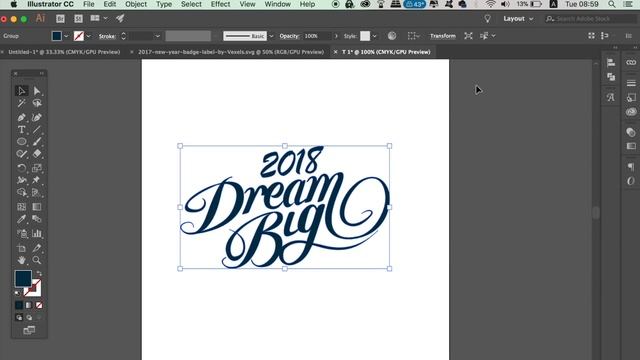
Task: Activate the Type tool
Action: [22, 130]
